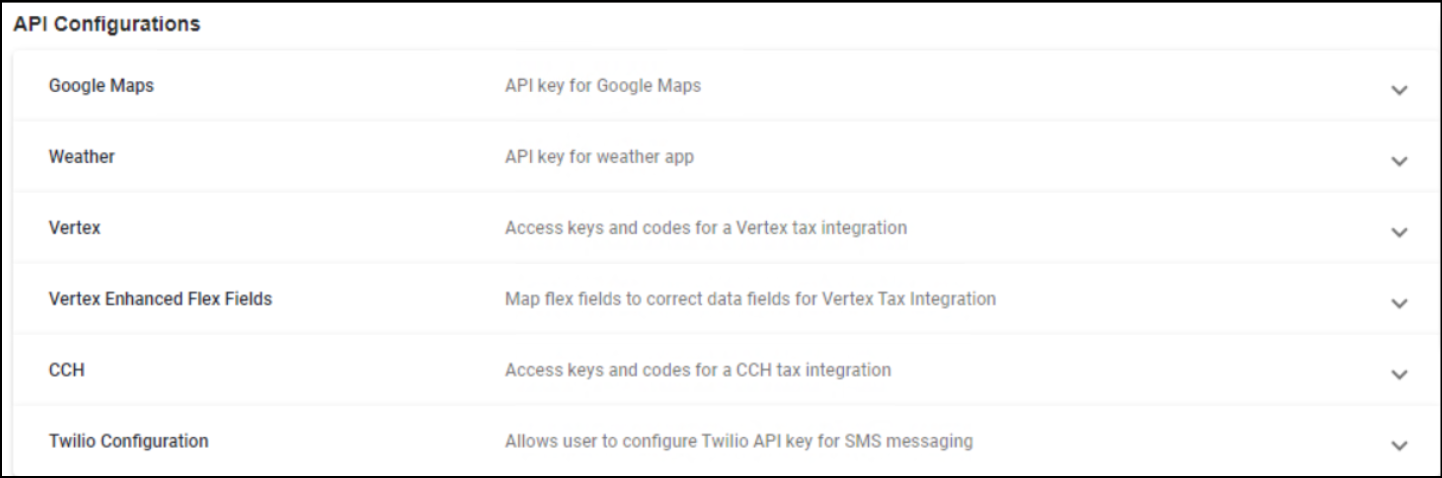This screenshot has width=1442, height=478.
Task: Click the API Configurations heading
Action: point(107,25)
